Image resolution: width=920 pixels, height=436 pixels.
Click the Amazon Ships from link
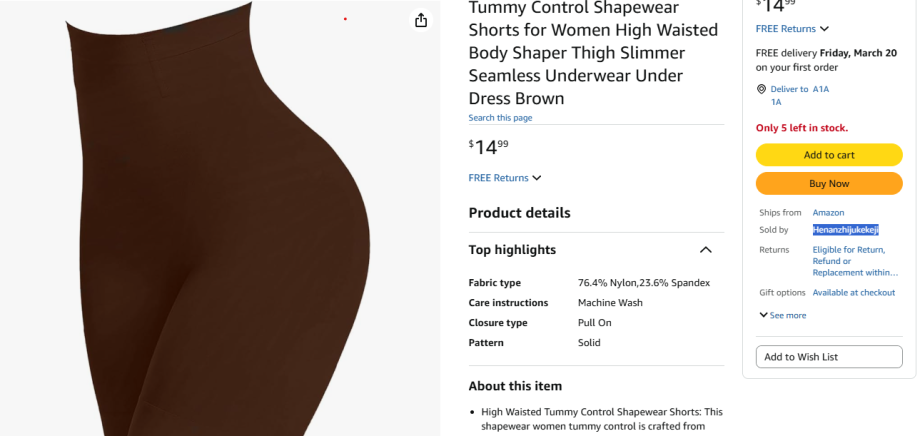pos(828,212)
